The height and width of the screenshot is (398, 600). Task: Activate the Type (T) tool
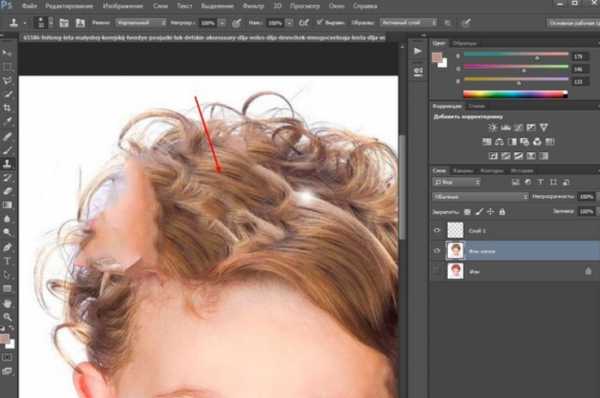[7, 261]
